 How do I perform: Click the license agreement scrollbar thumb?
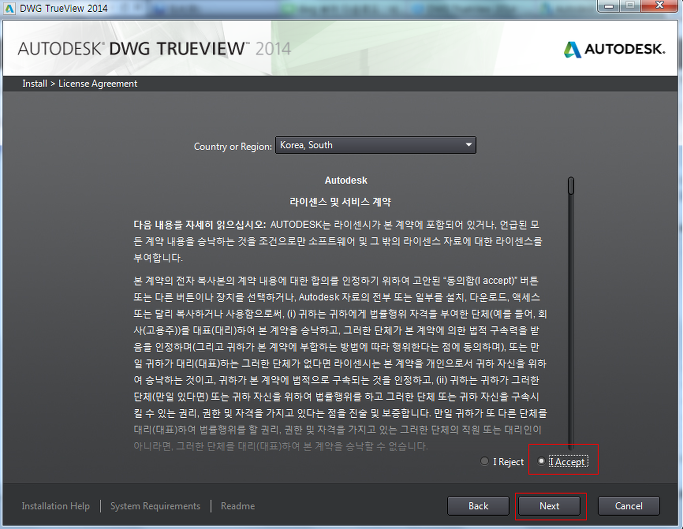(x=571, y=186)
